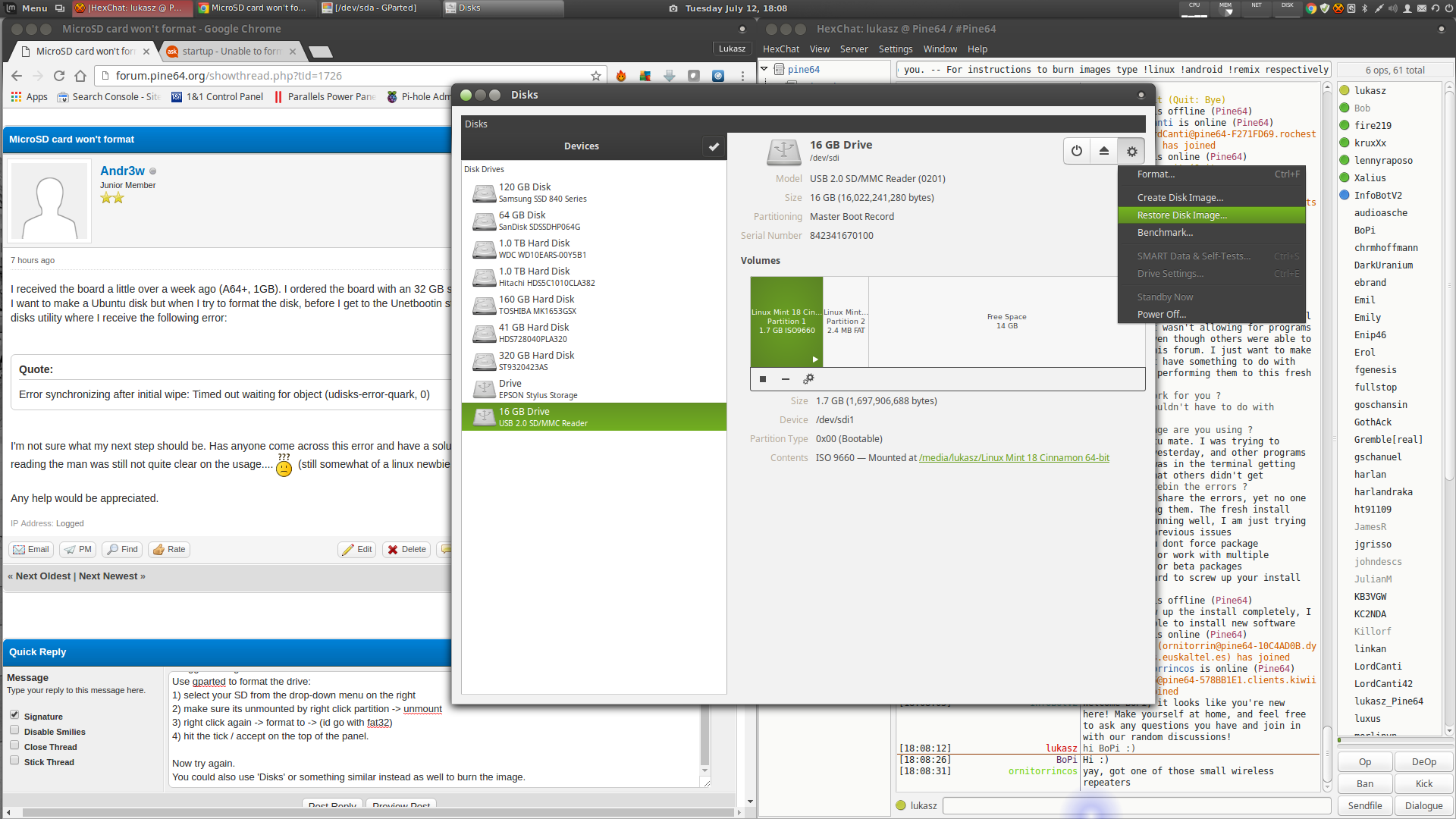Choose Restore Disk Image from menu
1456x819 pixels.
(x=1181, y=215)
